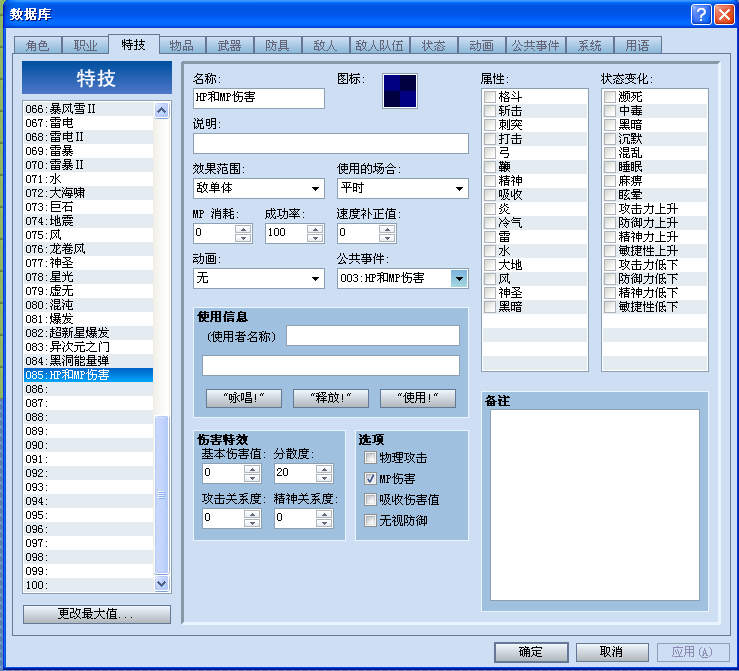
Task: Click the 确定 button
Action: click(x=531, y=652)
